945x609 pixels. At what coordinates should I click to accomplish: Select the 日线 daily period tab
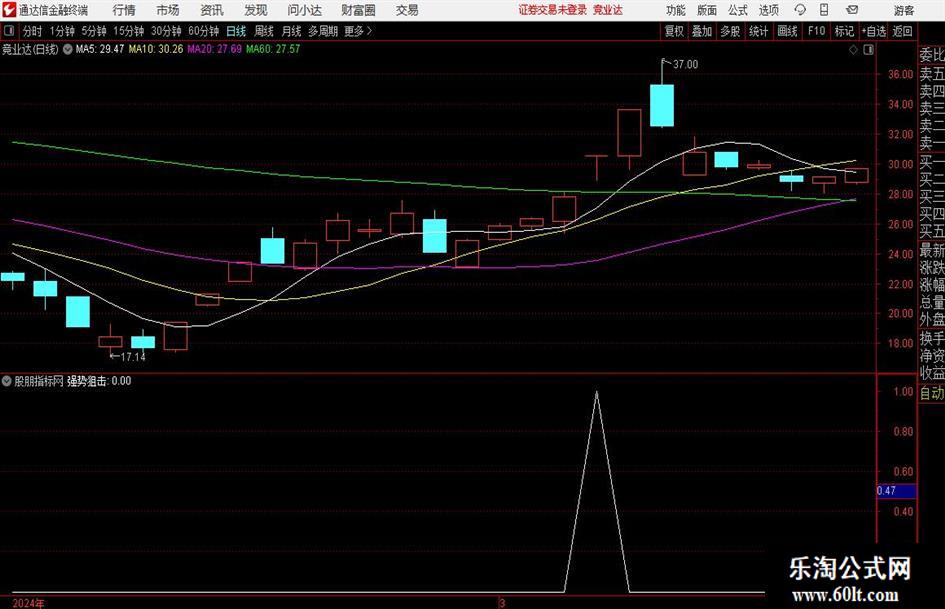click(x=236, y=31)
